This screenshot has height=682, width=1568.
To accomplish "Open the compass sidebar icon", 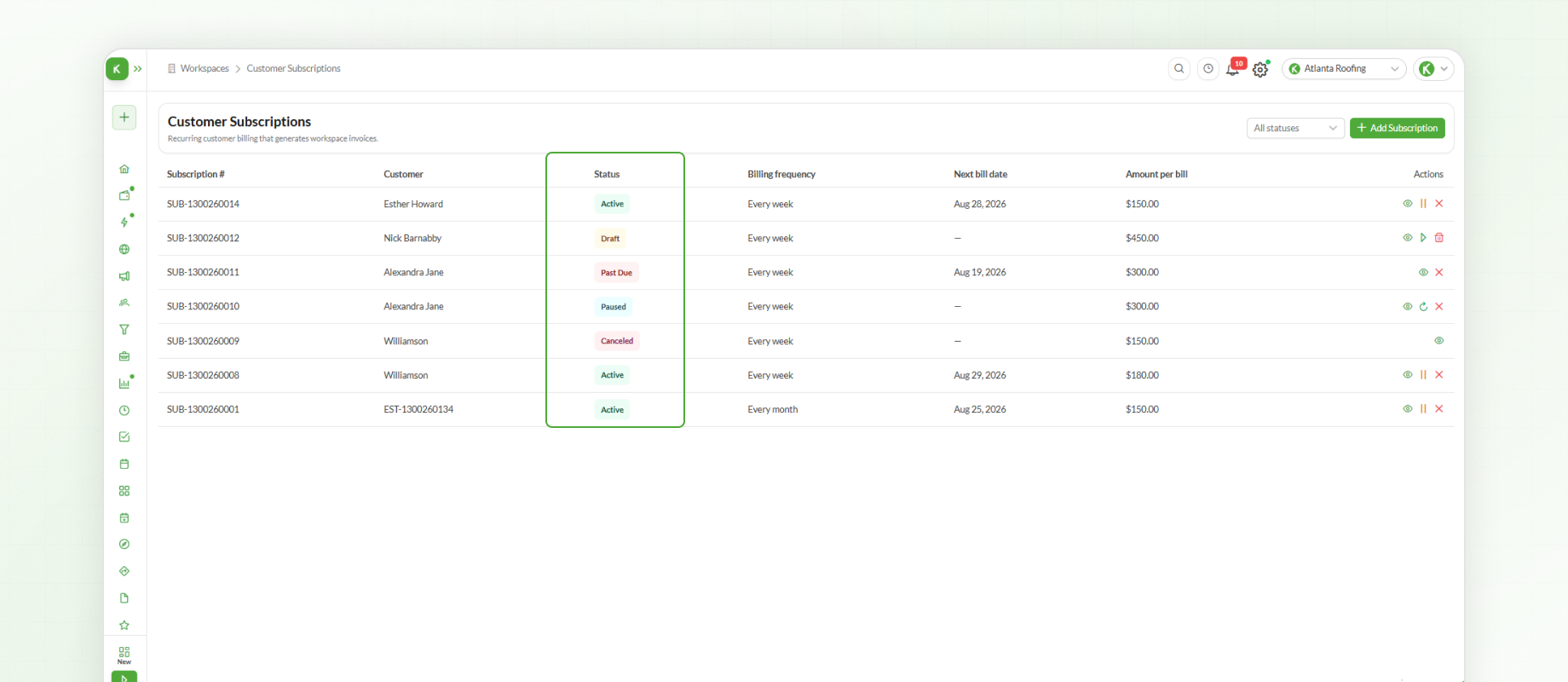I will 124,545.
